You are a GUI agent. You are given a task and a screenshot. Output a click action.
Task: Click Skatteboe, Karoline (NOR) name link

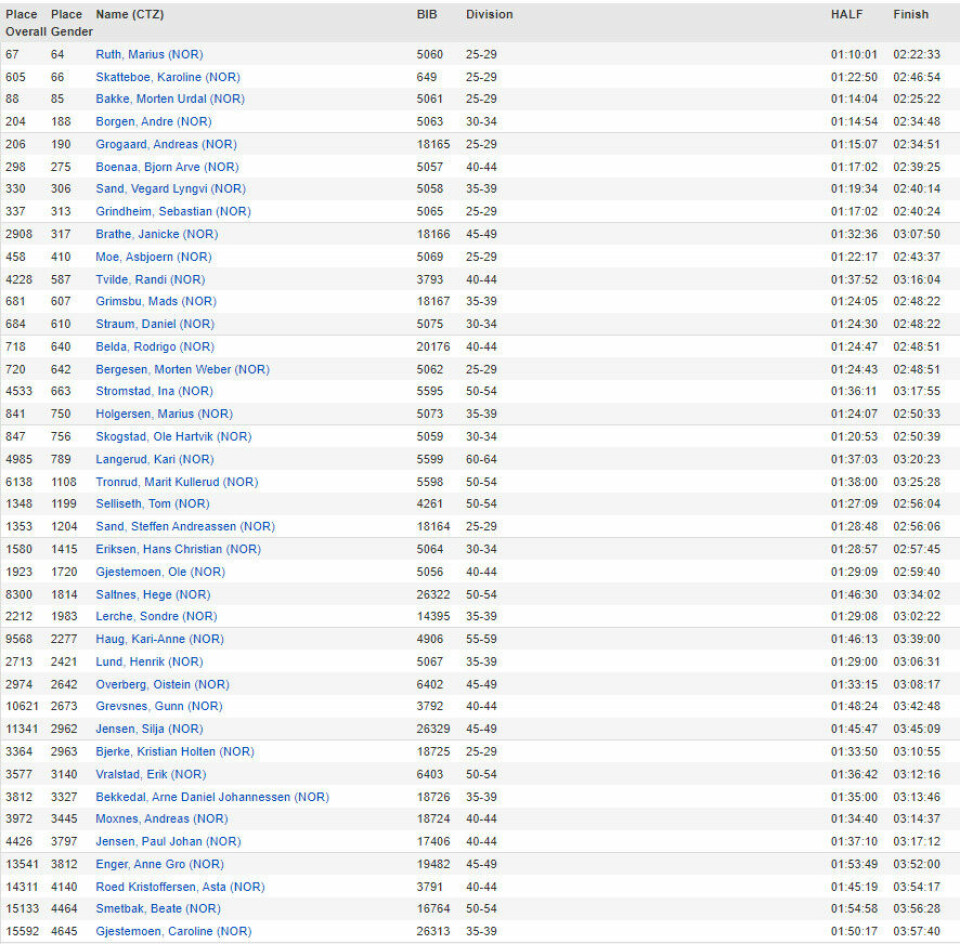pyautogui.click(x=167, y=77)
